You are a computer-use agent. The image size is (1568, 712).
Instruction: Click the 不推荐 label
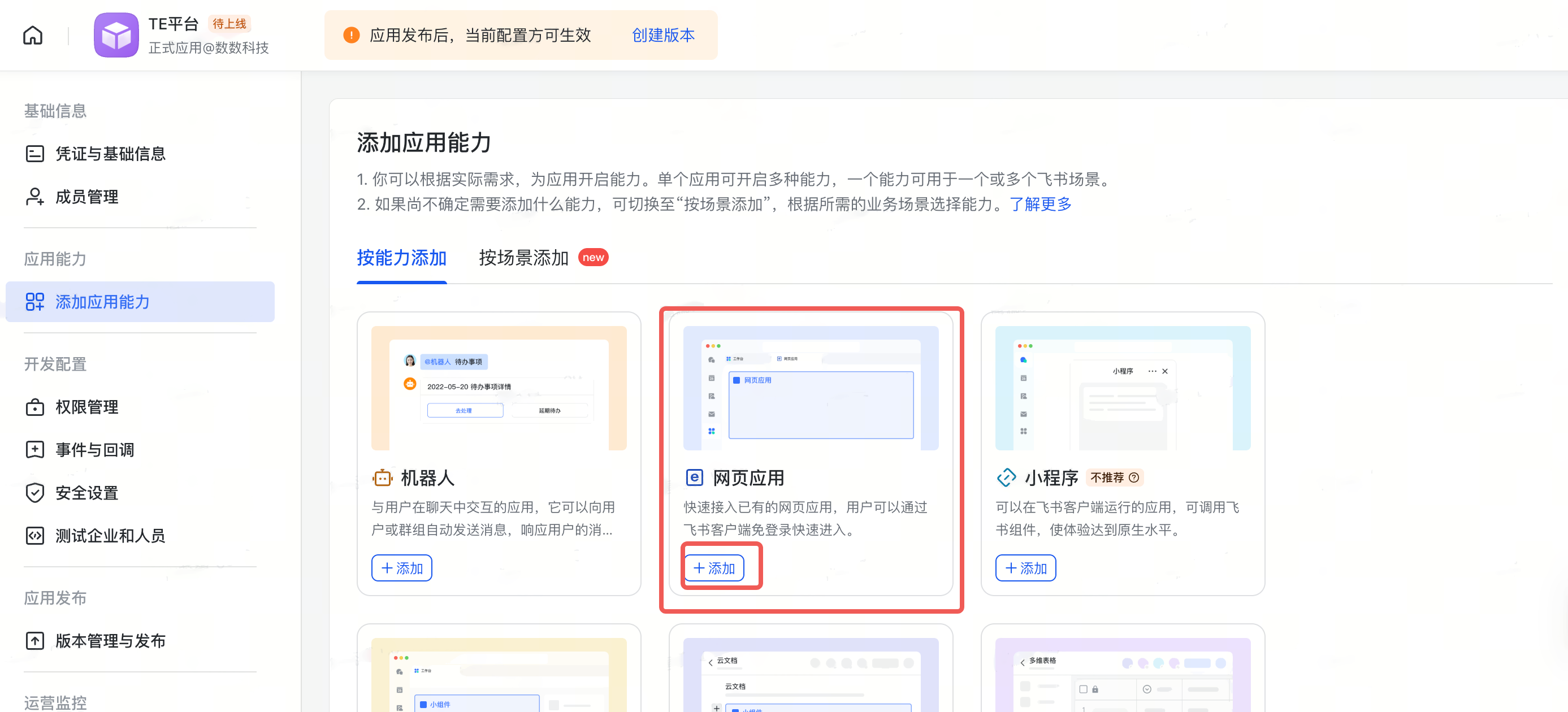coord(1107,477)
